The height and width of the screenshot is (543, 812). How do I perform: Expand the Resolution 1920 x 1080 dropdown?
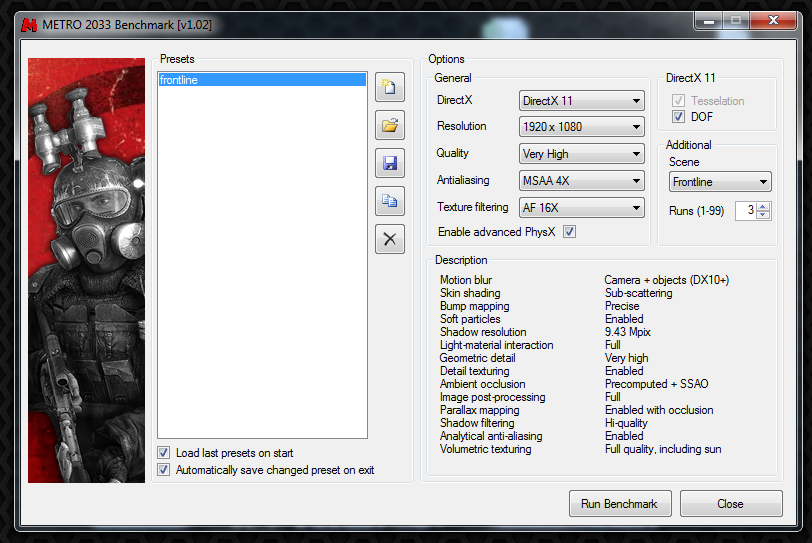[582, 127]
